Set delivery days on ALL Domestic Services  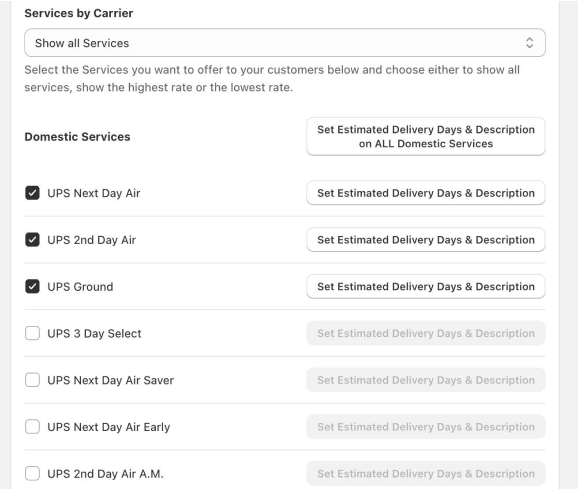coord(426,137)
